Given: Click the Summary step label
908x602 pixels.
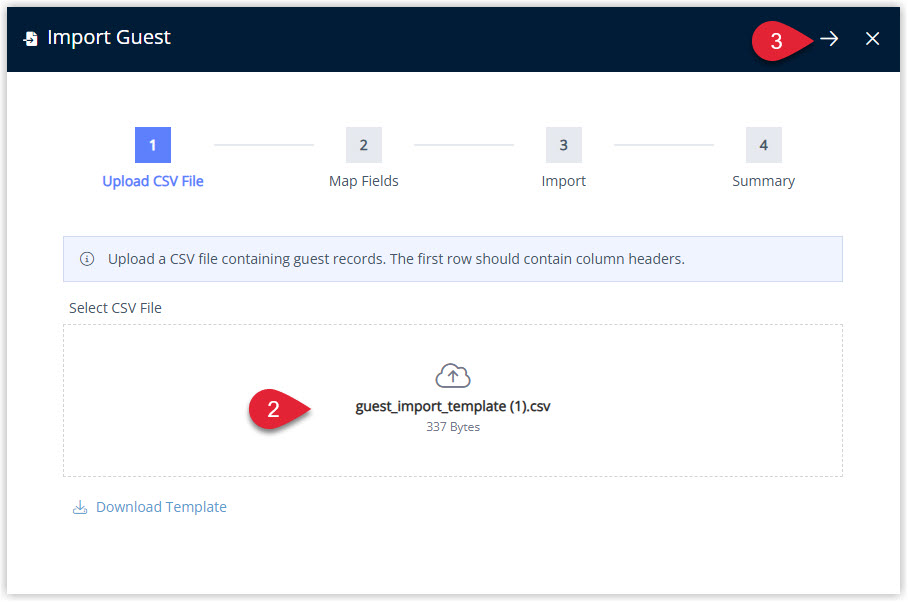Looking at the screenshot, I should pyautogui.click(x=763, y=181).
